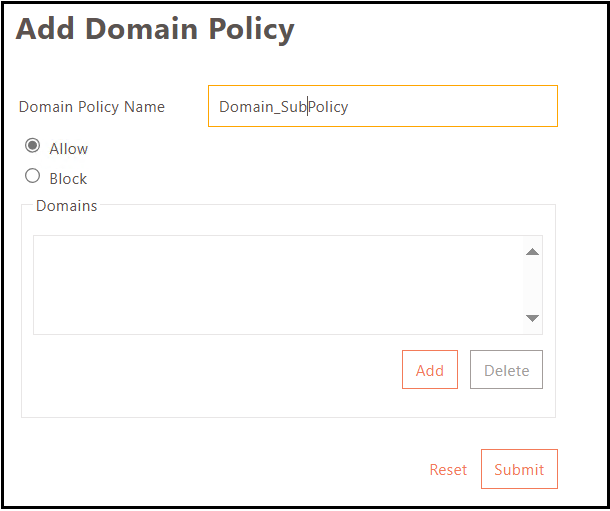Click the word Policy in name field
This screenshot has height=511, width=610.
(x=329, y=107)
